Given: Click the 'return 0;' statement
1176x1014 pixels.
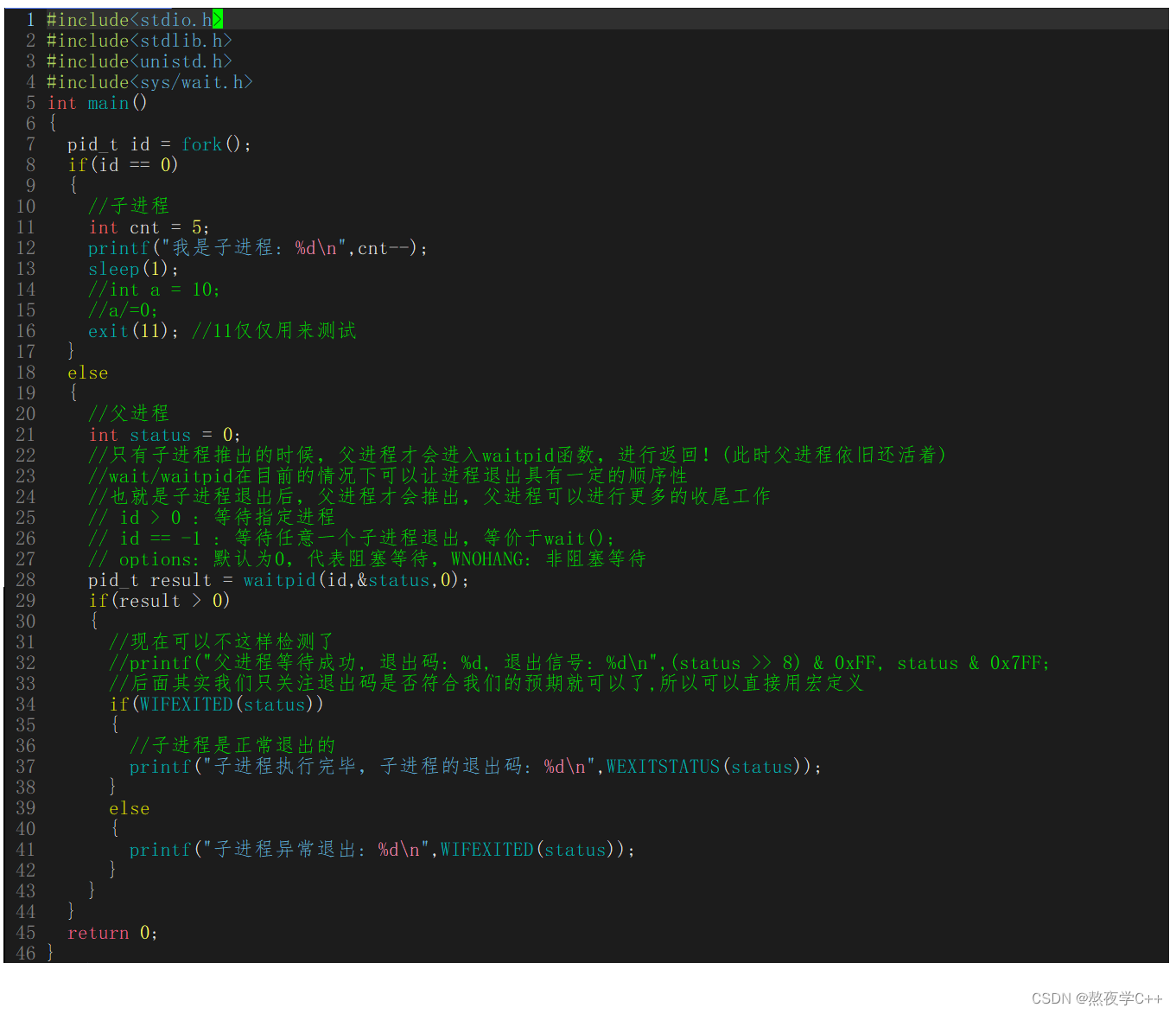Looking at the screenshot, I should tap(112, 933).
